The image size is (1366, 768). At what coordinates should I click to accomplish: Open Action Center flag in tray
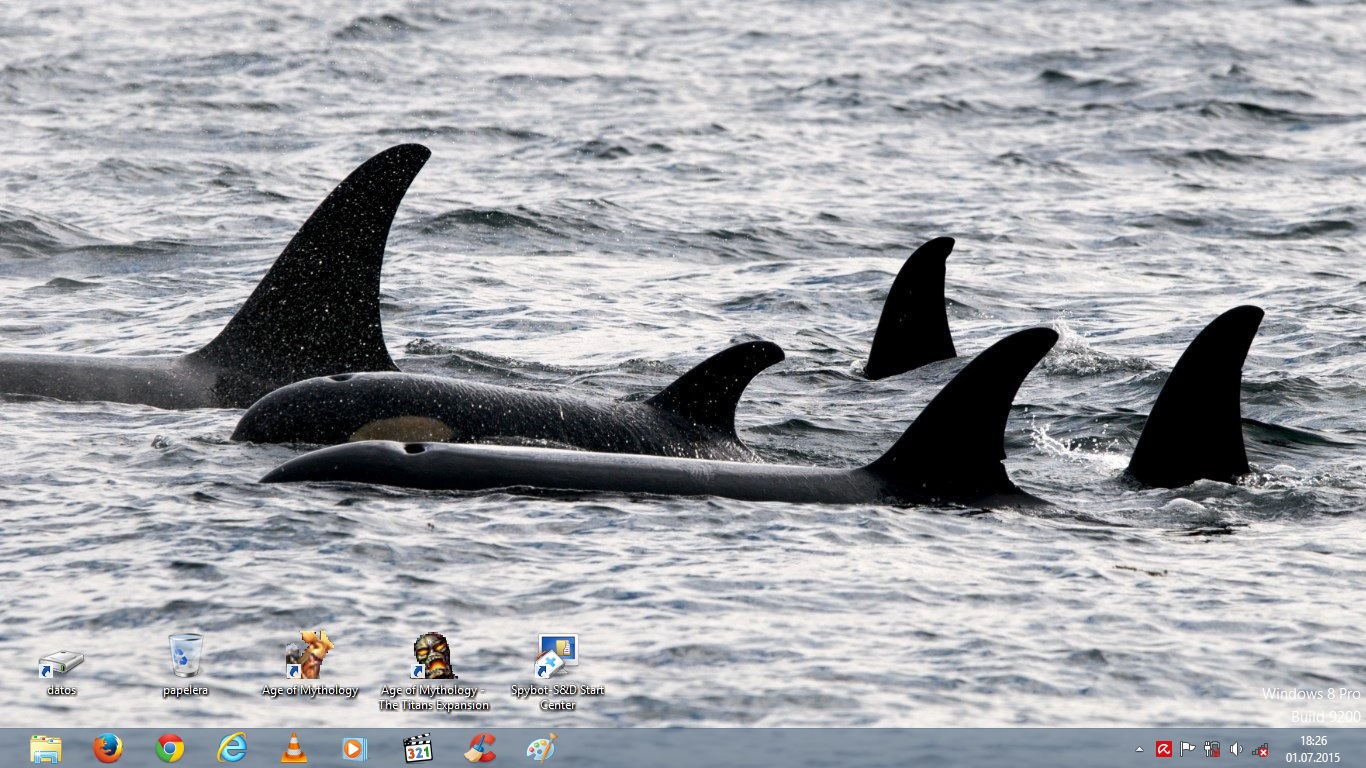(1188, 749)
